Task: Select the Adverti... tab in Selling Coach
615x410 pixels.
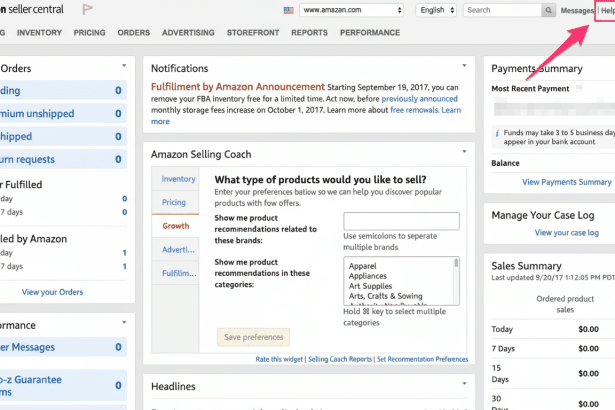Action: tap(176, 250)
